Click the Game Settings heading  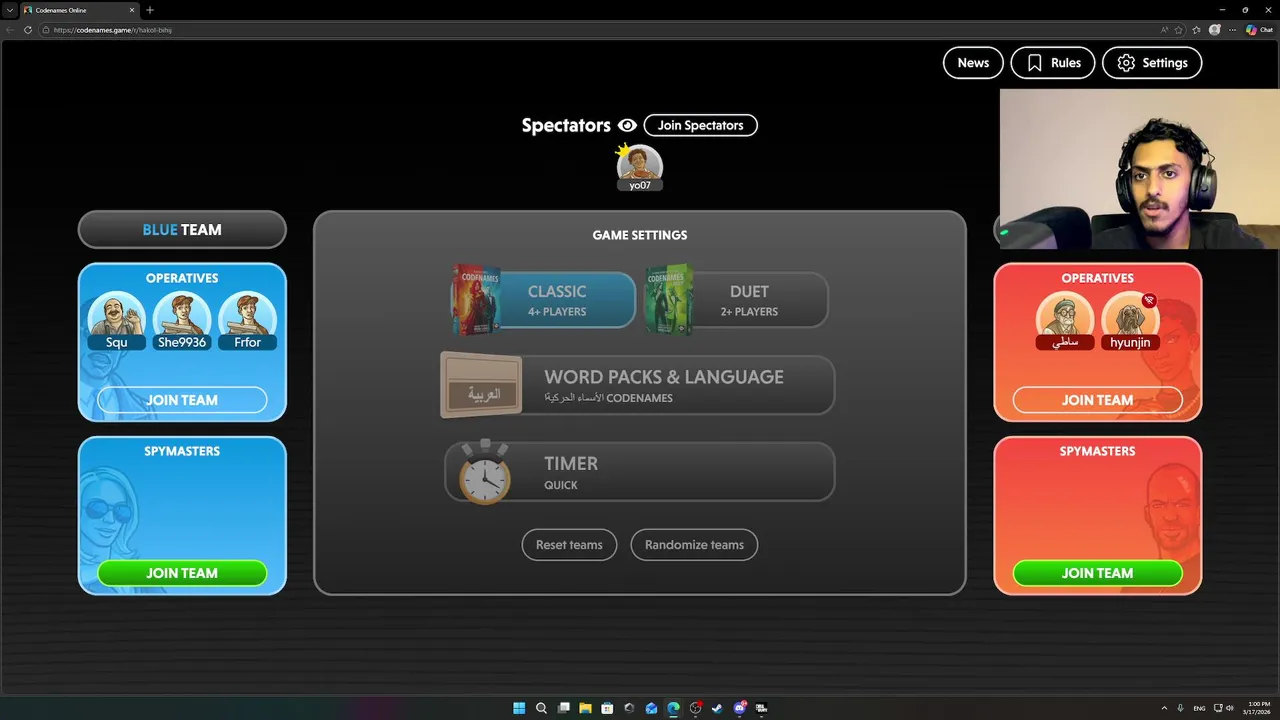tap(640, 235)
